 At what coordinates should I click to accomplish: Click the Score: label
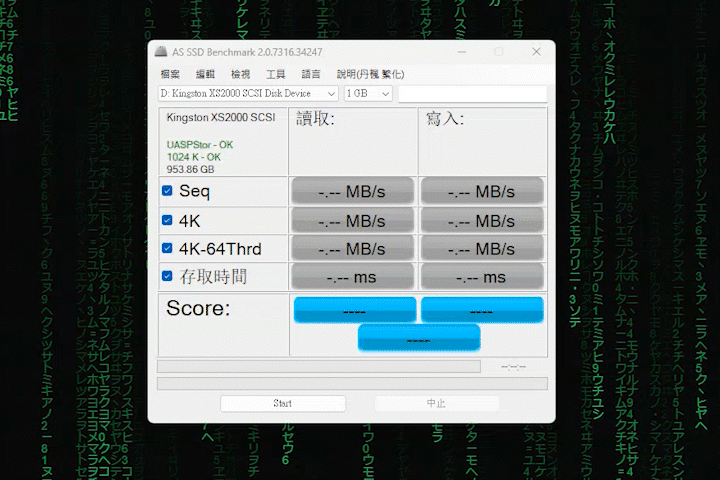point(198,308)
